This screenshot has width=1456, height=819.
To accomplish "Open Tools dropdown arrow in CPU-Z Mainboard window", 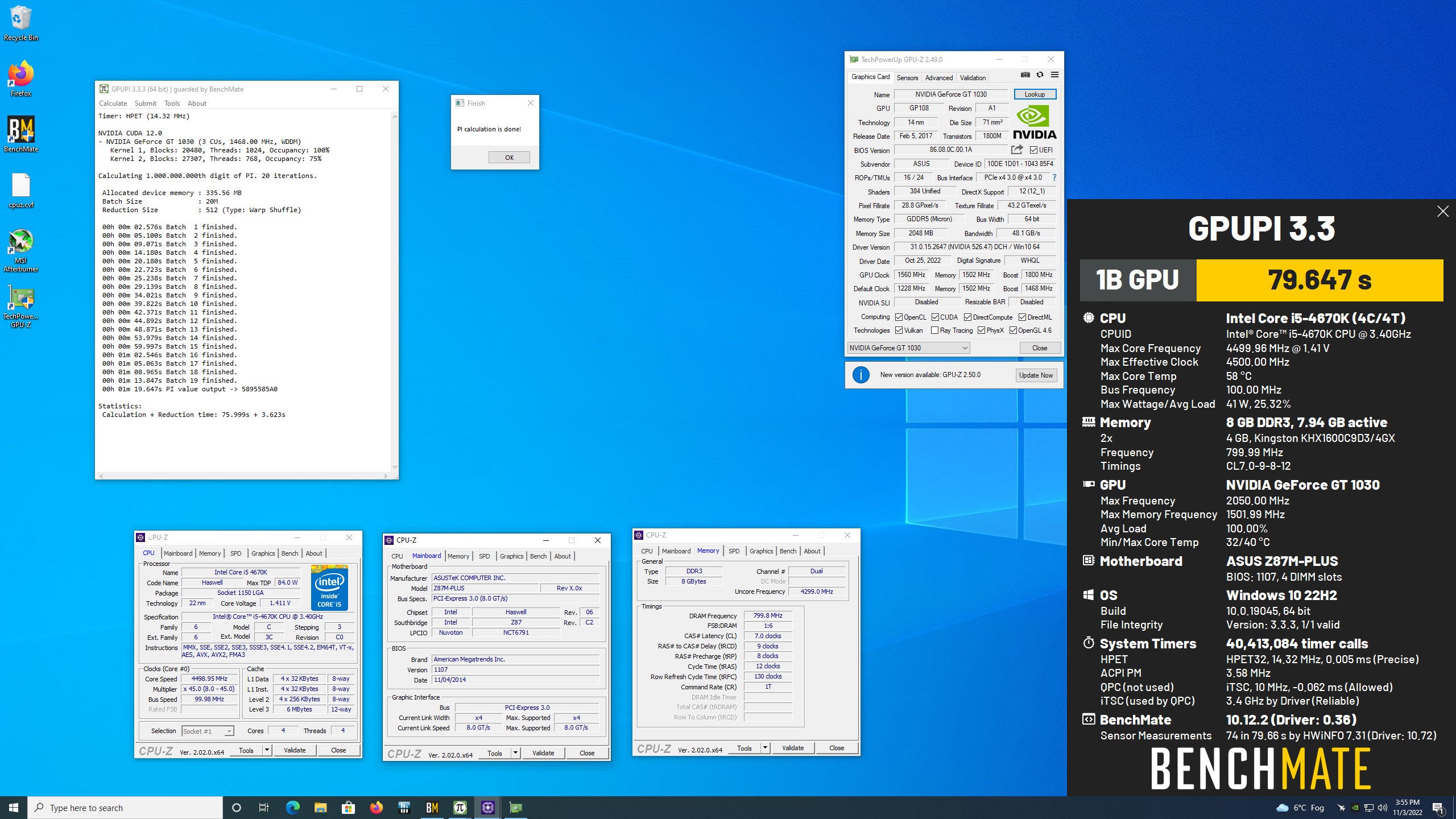I will pos(515,753).
